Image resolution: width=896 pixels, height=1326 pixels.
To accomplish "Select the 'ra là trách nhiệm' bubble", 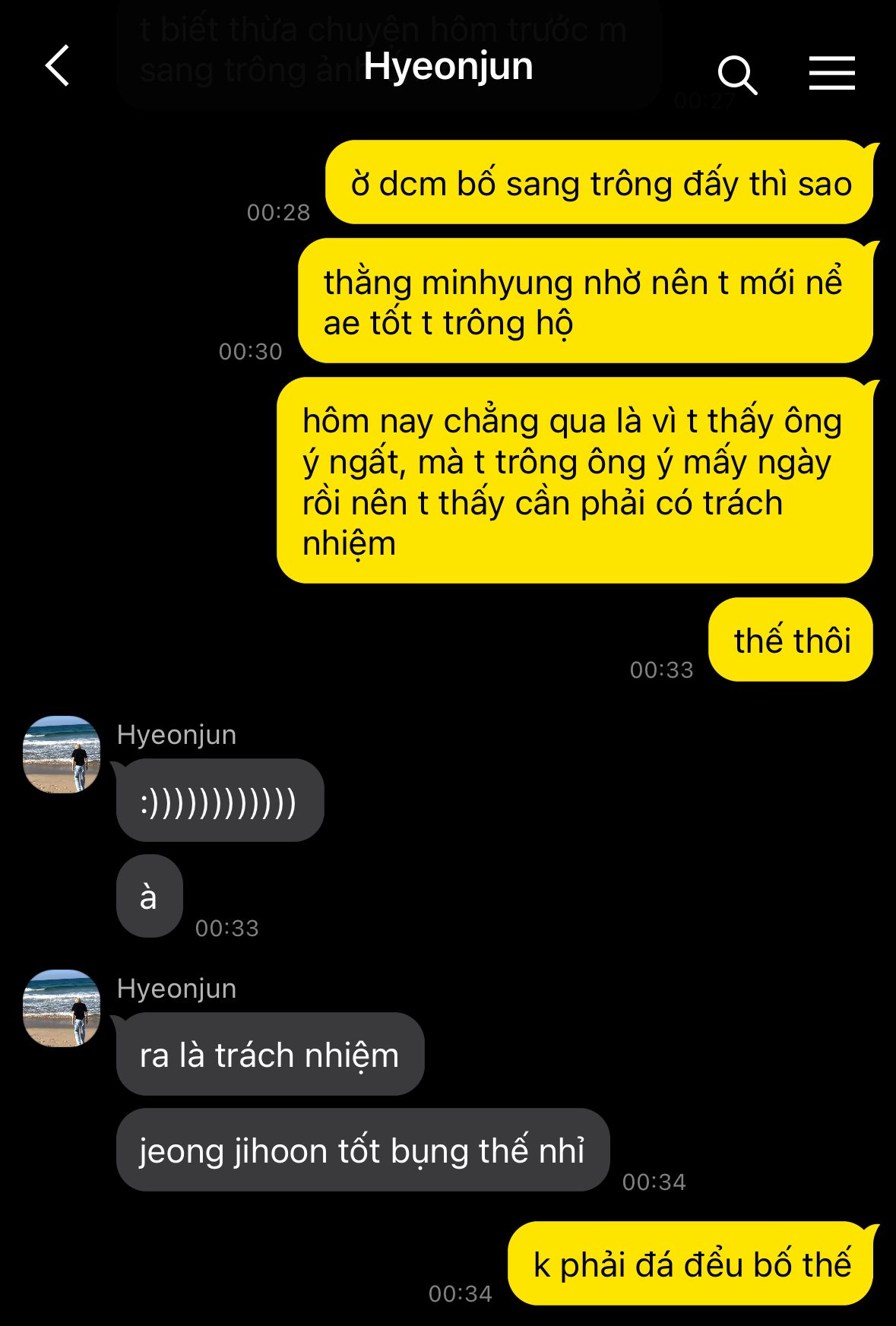I will 270,1055.
